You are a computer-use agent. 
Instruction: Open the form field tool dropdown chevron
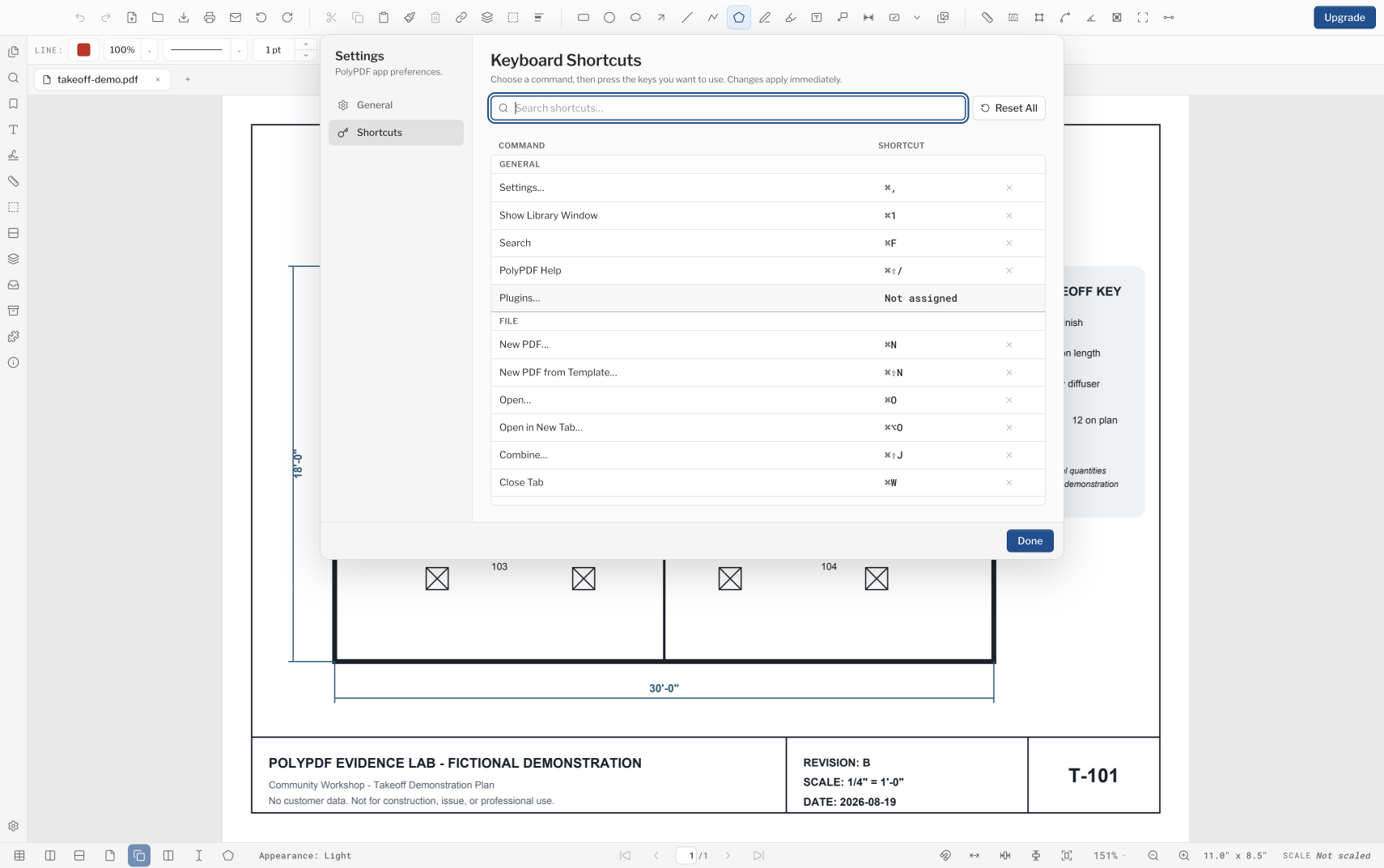pos(917,17)
